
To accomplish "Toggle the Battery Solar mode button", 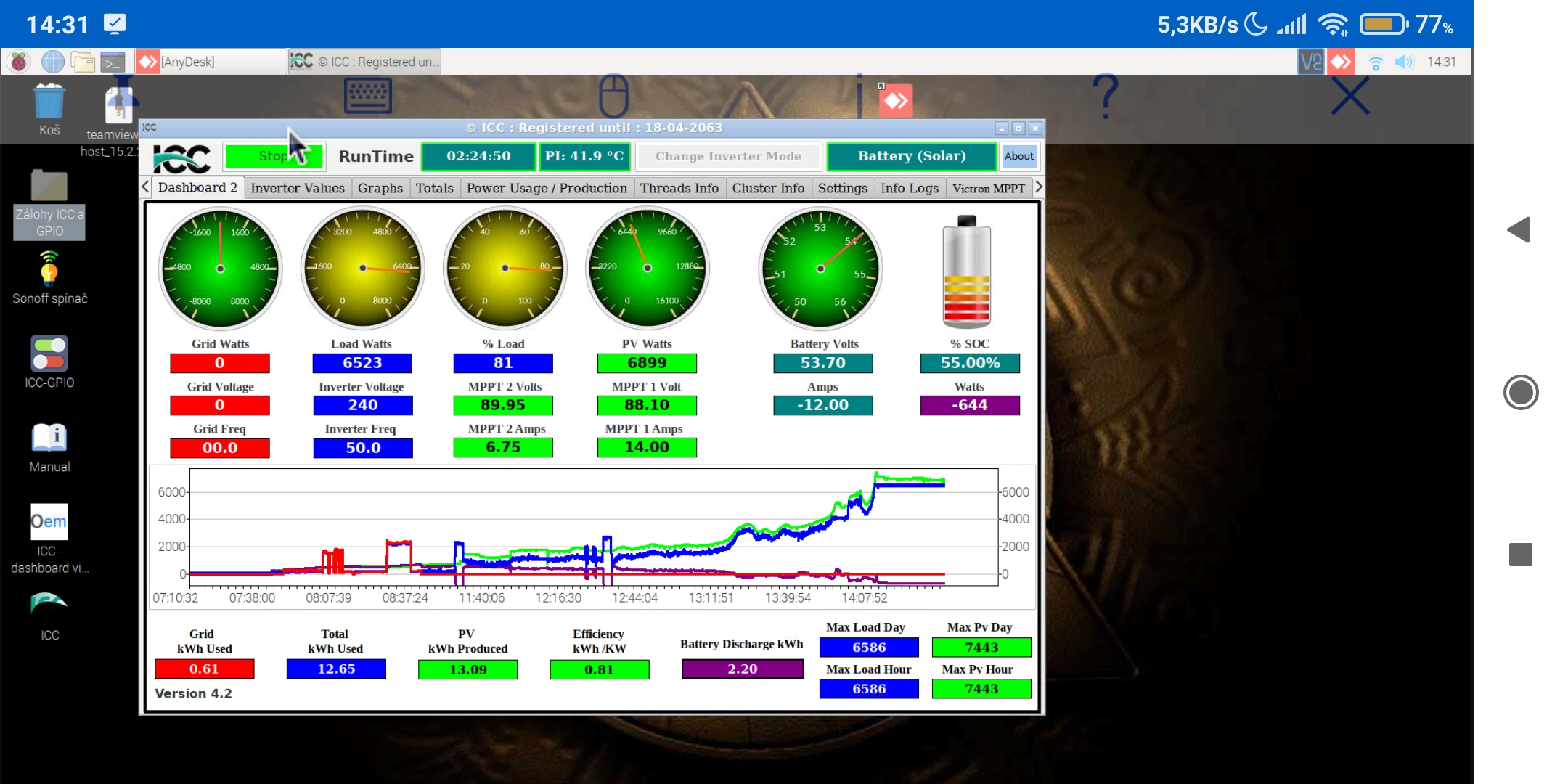I will click(910, 155).
